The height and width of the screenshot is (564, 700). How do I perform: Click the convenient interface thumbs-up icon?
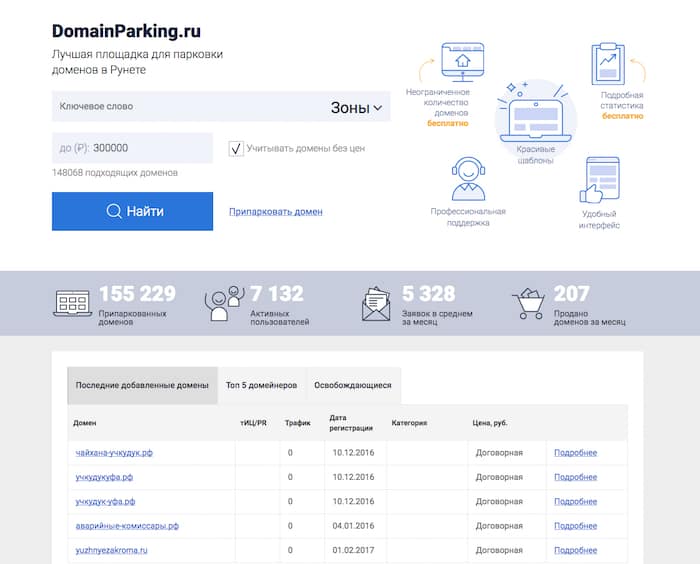coord(601,181)
